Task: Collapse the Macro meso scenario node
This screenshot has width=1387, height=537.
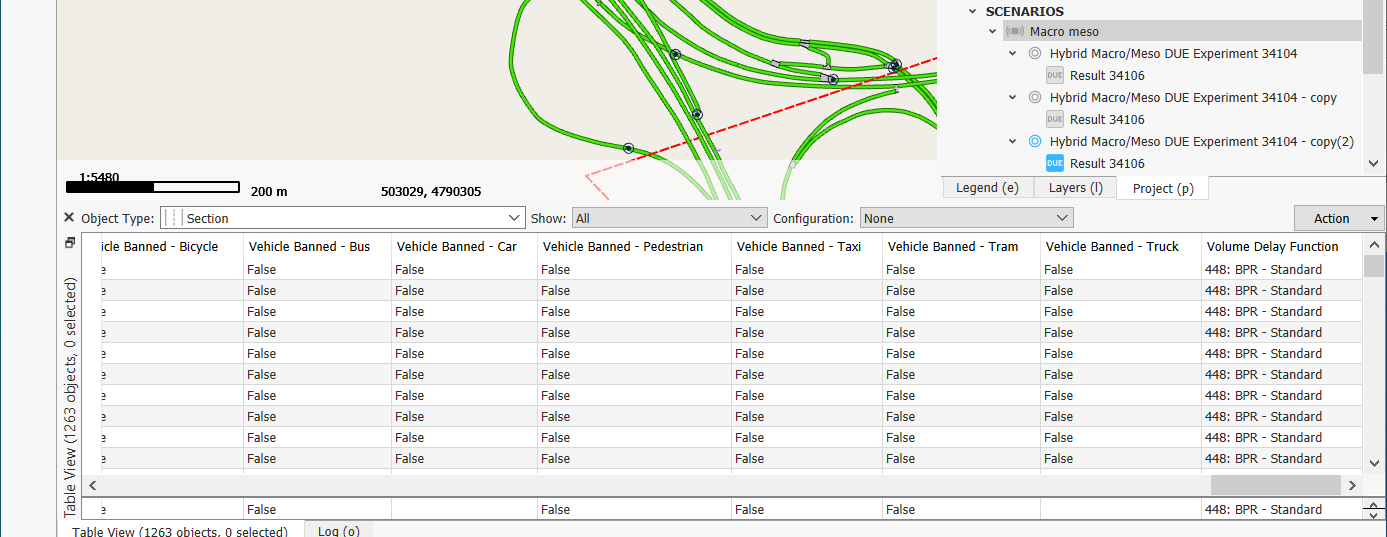Action: 993,32
